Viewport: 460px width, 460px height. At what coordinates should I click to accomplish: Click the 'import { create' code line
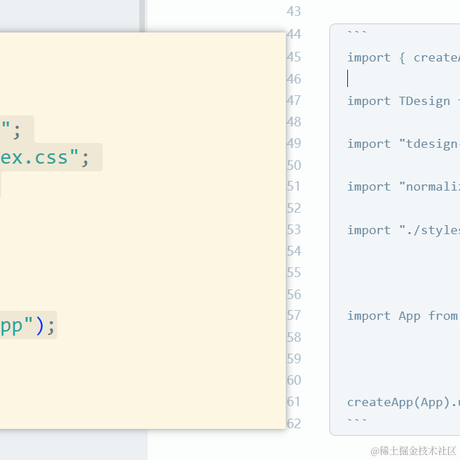(403, 58)
